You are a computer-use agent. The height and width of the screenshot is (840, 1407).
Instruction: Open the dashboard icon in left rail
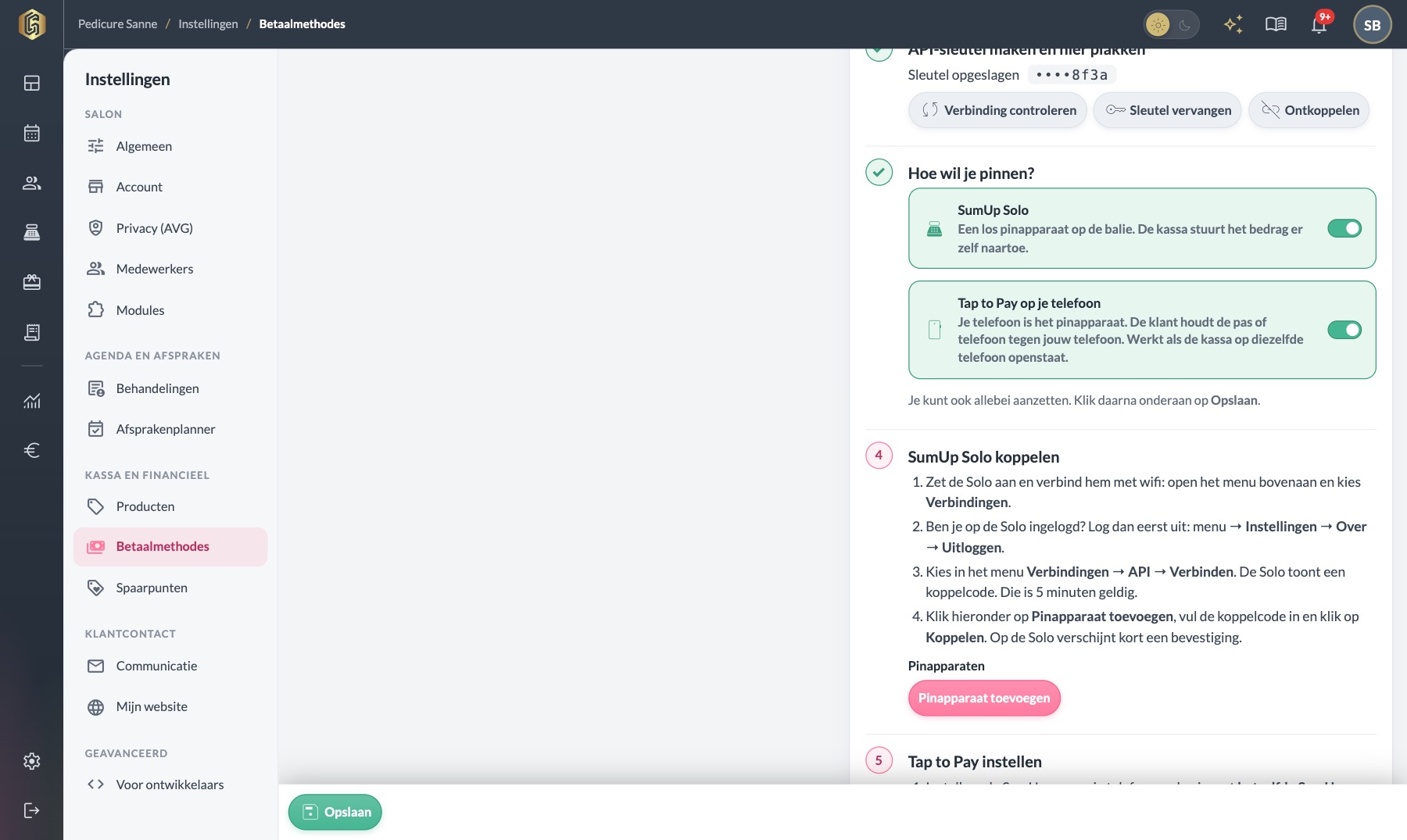tap(32, 83)
